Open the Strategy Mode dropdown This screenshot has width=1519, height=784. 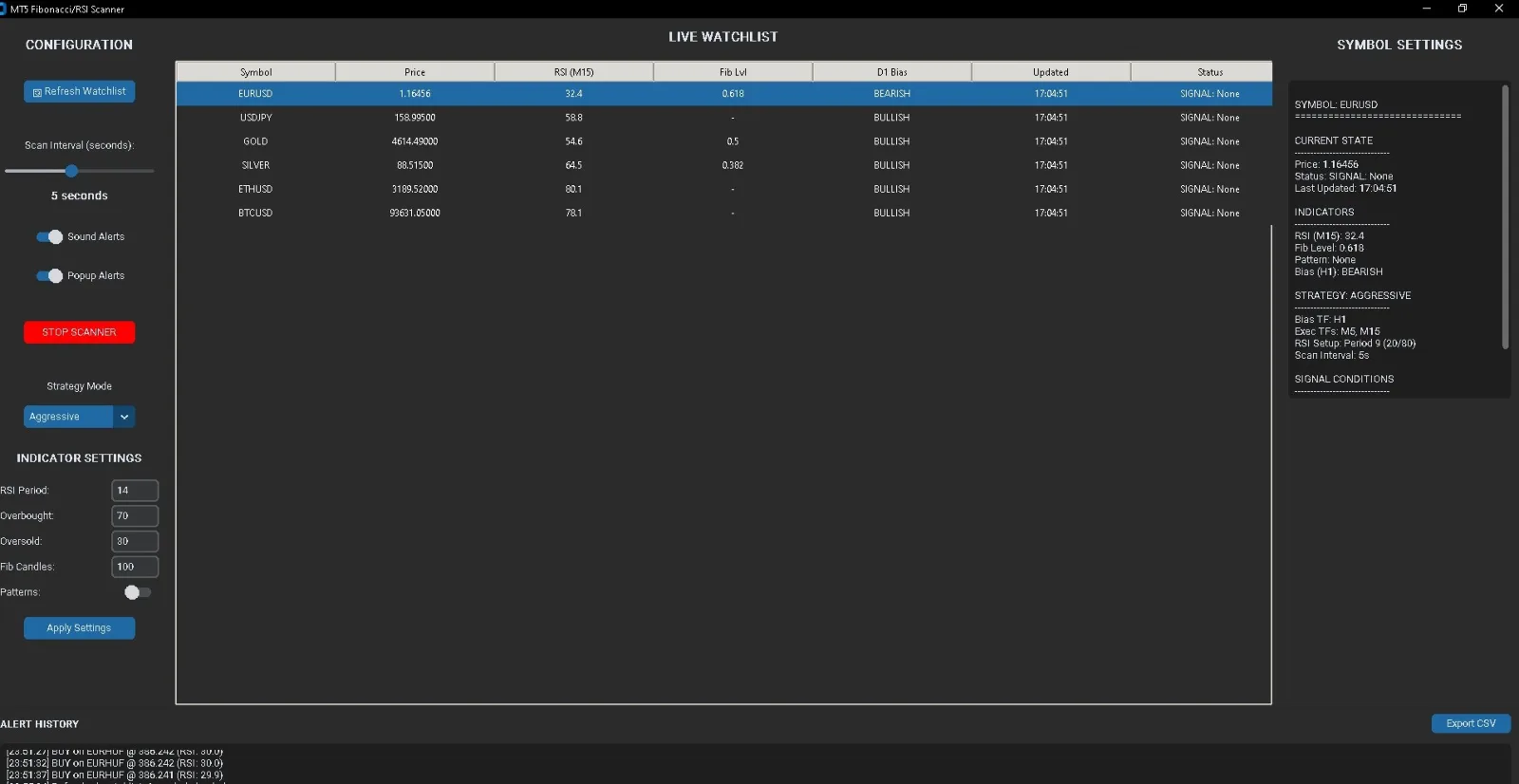point(79,417)
